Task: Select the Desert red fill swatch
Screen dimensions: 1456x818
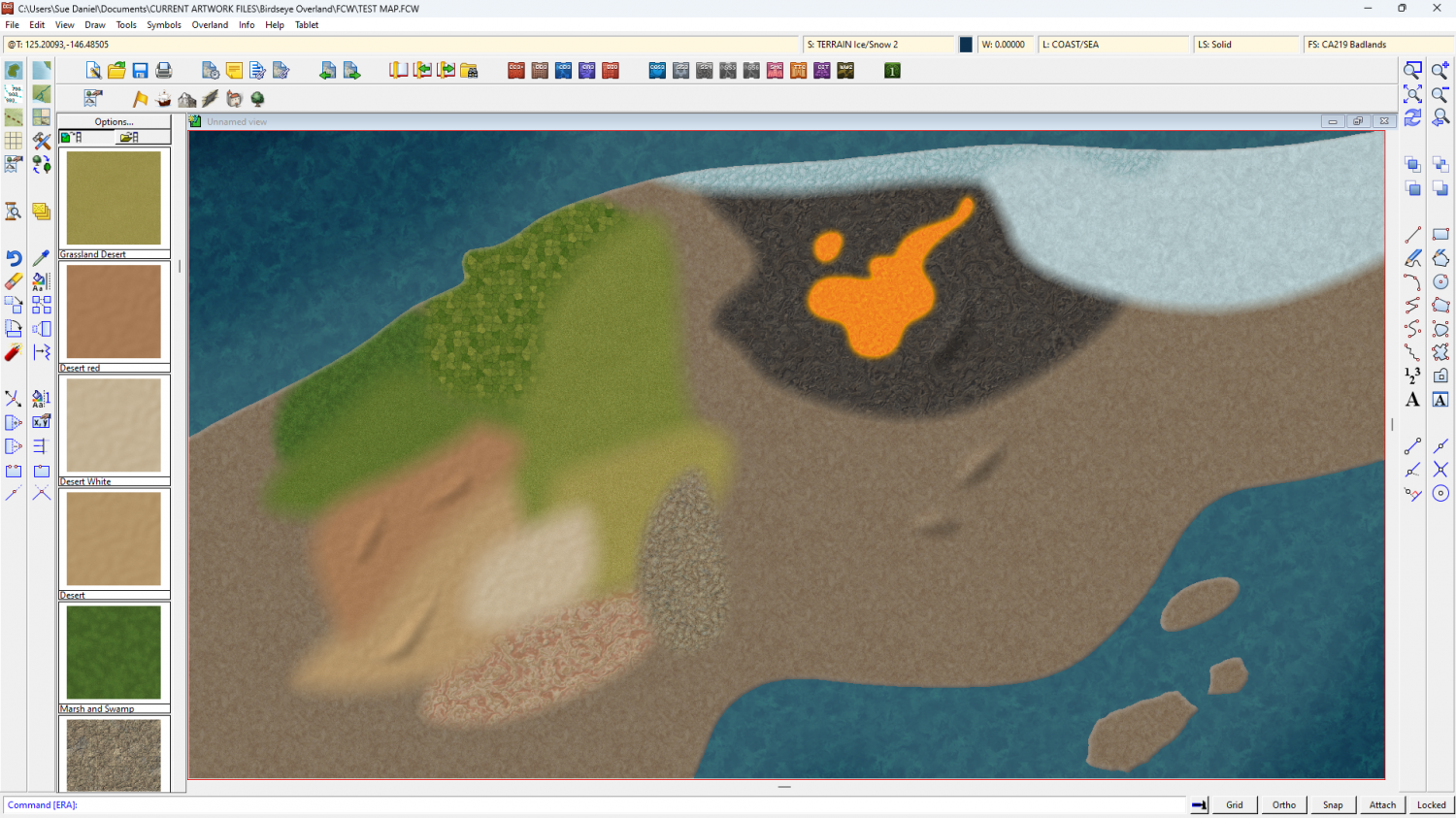Action: click(114, 312)
